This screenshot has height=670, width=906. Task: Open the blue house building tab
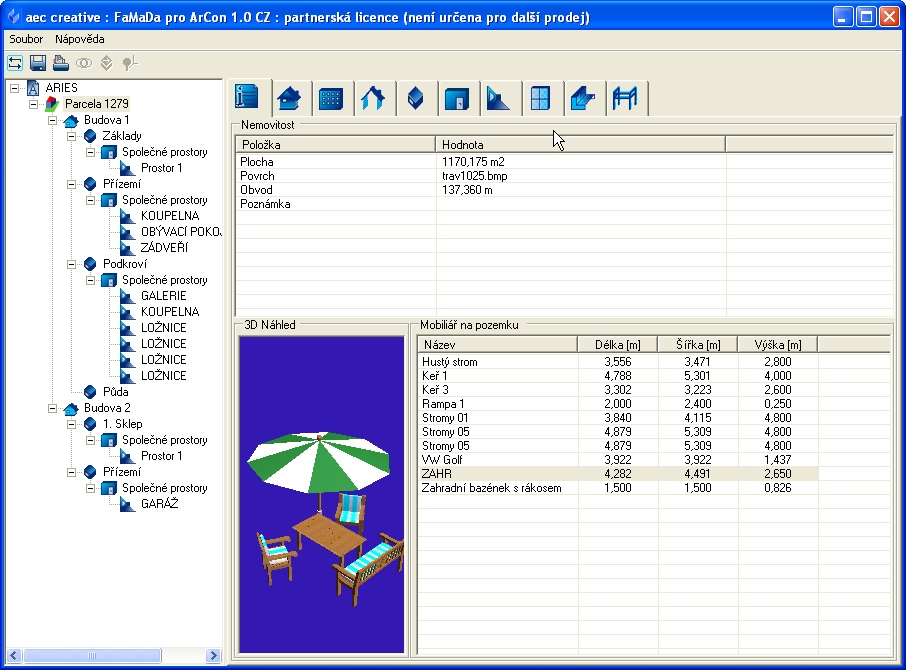tap(289, 98)
